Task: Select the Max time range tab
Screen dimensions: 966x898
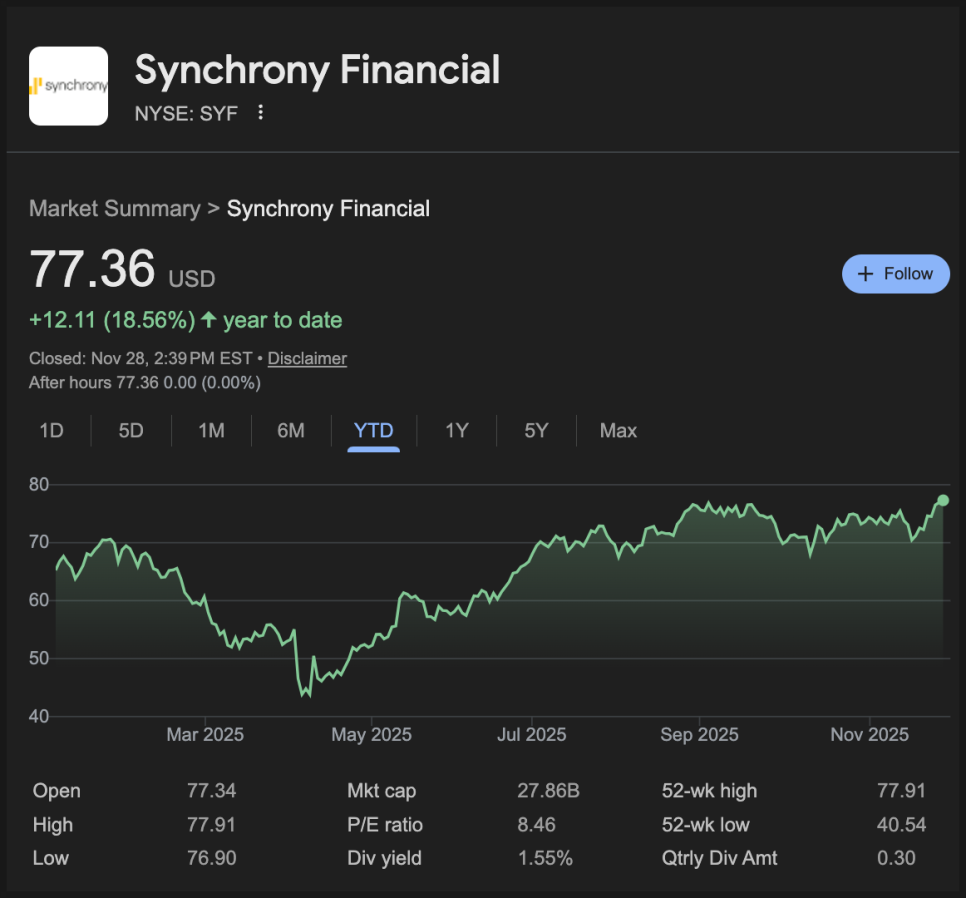Action: point(618,431)
